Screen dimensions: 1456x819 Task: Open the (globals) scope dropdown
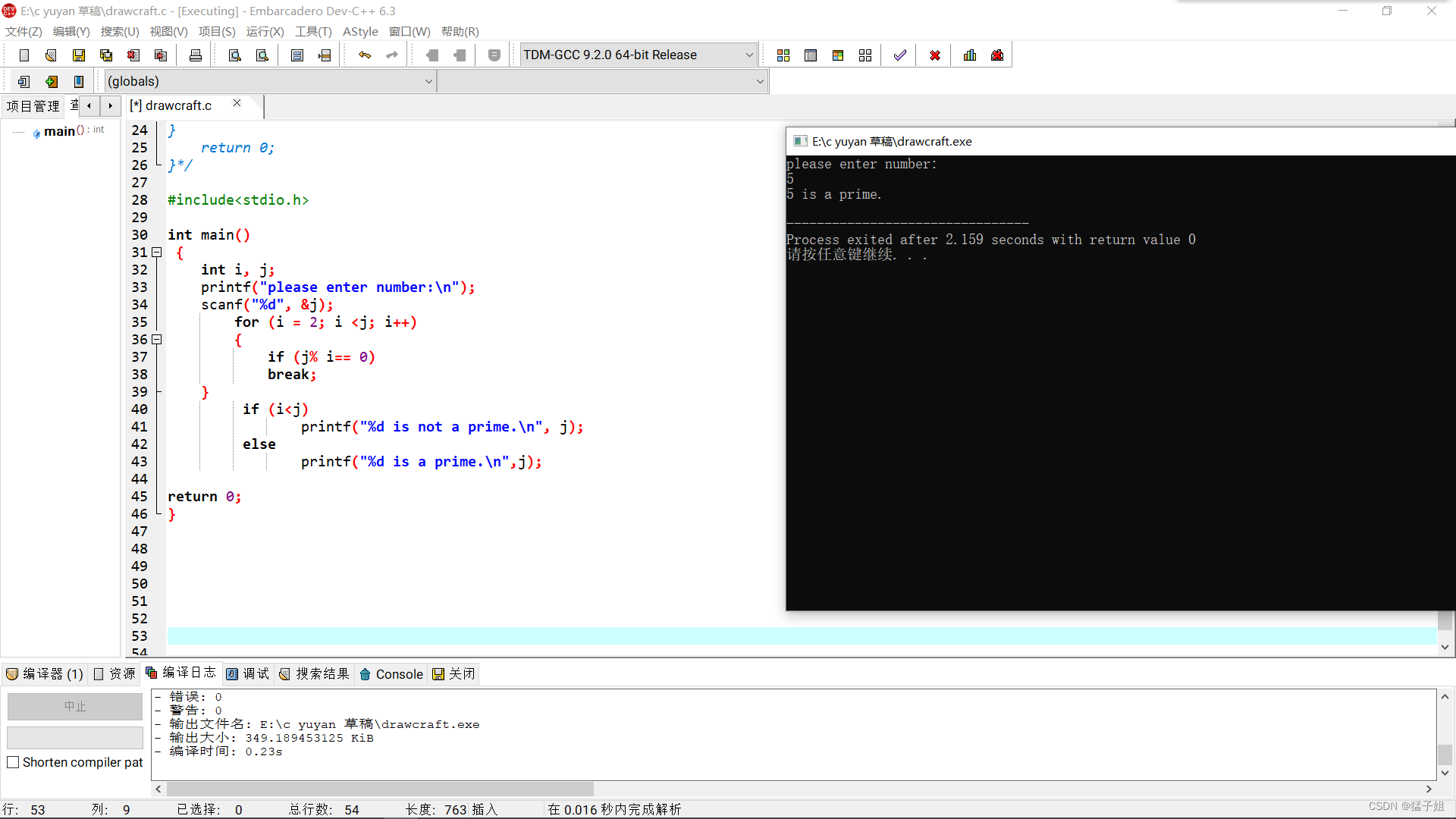(428, 81)
